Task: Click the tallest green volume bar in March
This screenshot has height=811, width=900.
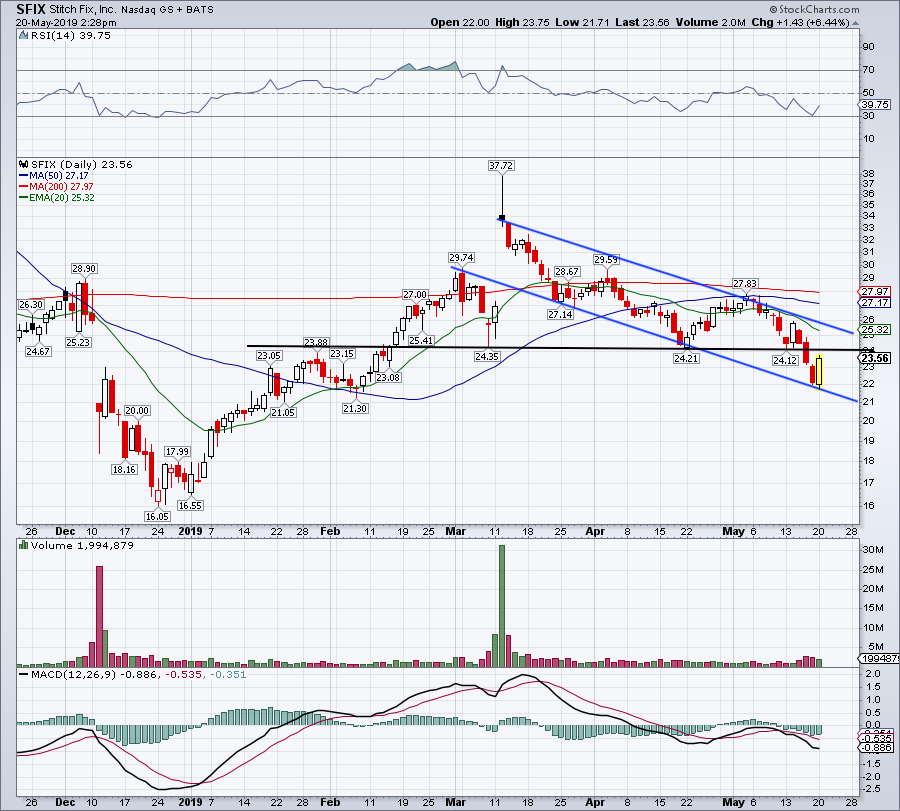Action: pyautogui.click(x=502, y=606)
